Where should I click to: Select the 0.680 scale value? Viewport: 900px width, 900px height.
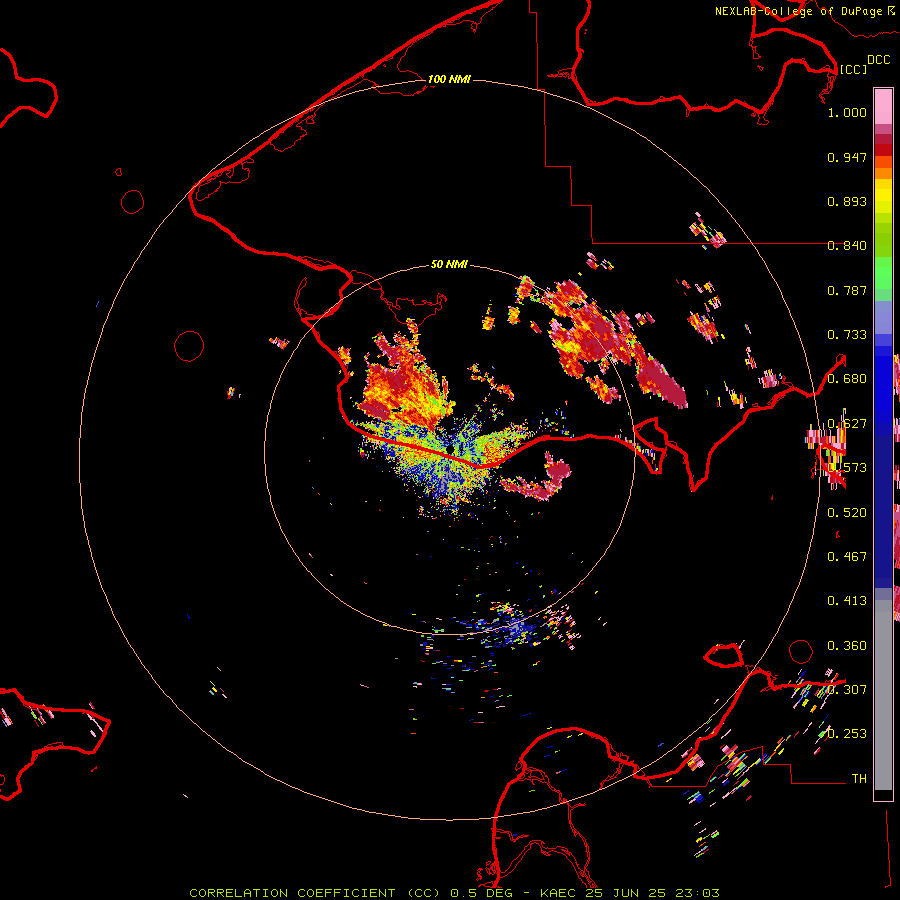coord(847,379)
